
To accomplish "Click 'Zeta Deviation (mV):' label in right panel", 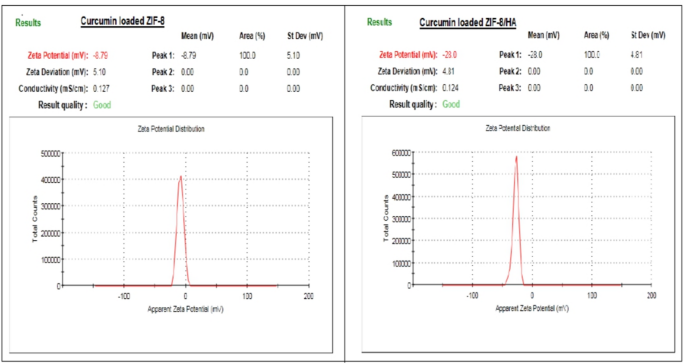I will point(408,71).
